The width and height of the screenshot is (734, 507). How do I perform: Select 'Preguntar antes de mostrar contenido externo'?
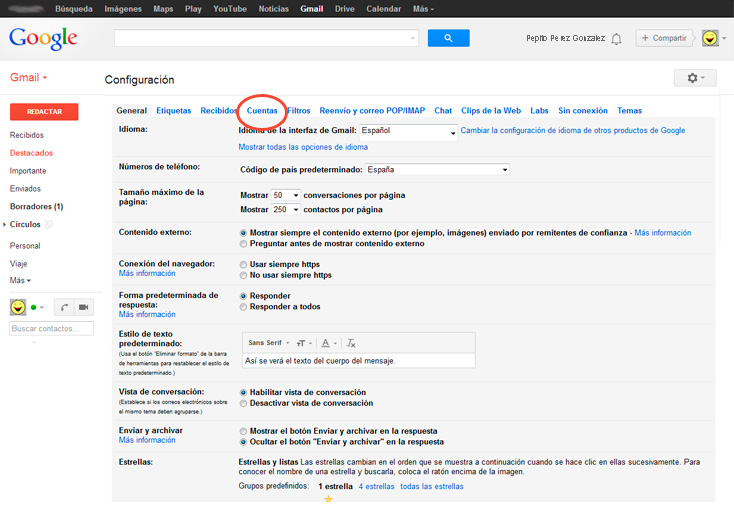tap(243, 243)
